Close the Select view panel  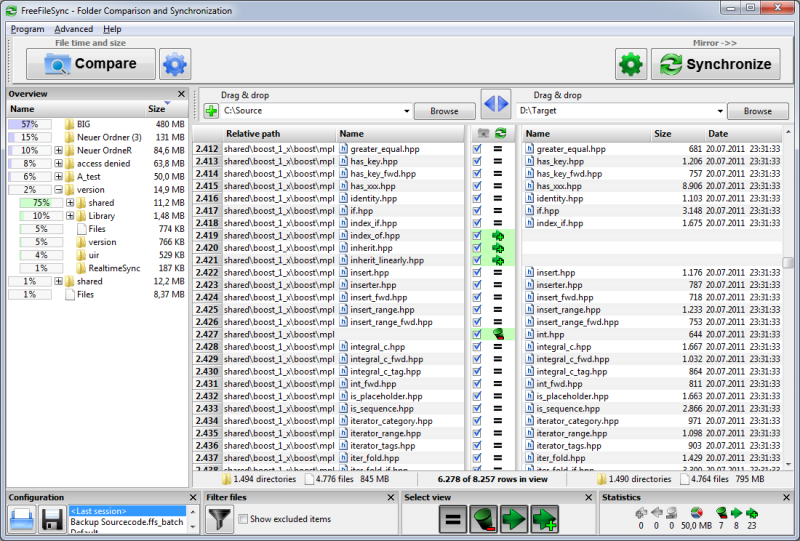click(588, 497)
